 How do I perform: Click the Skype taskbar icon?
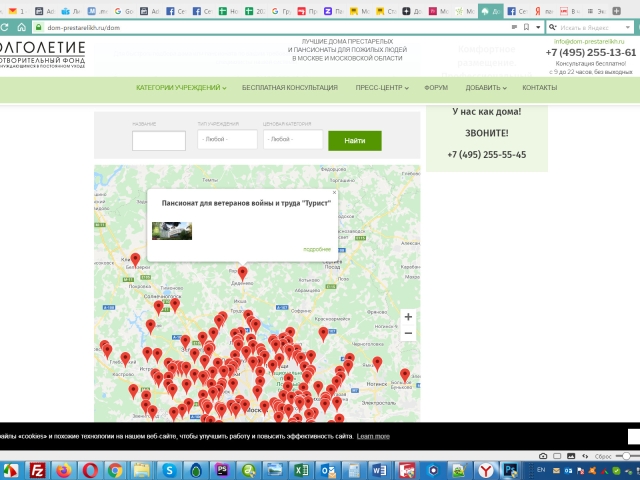pos(169,469)
